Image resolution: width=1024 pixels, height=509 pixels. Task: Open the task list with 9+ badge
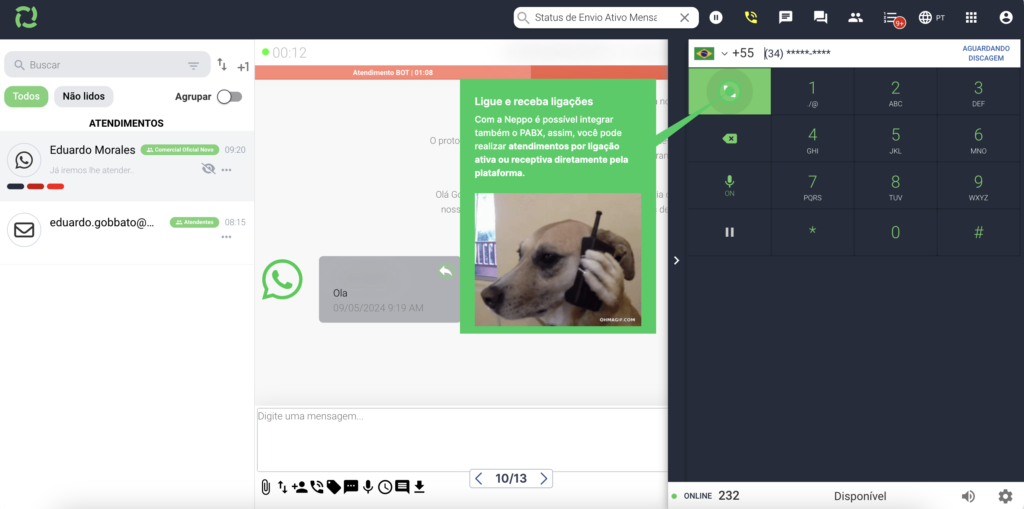[892, 18]
